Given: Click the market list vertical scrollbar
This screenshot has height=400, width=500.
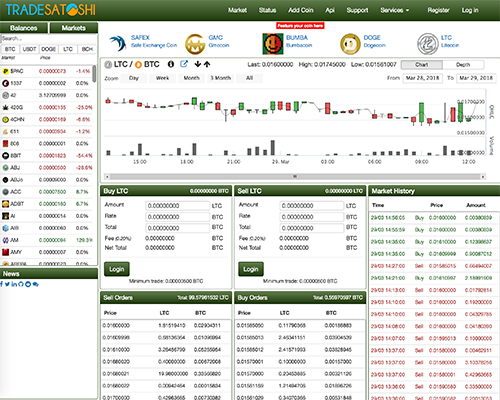Looking at the screenshot, I should coord(94,74).
